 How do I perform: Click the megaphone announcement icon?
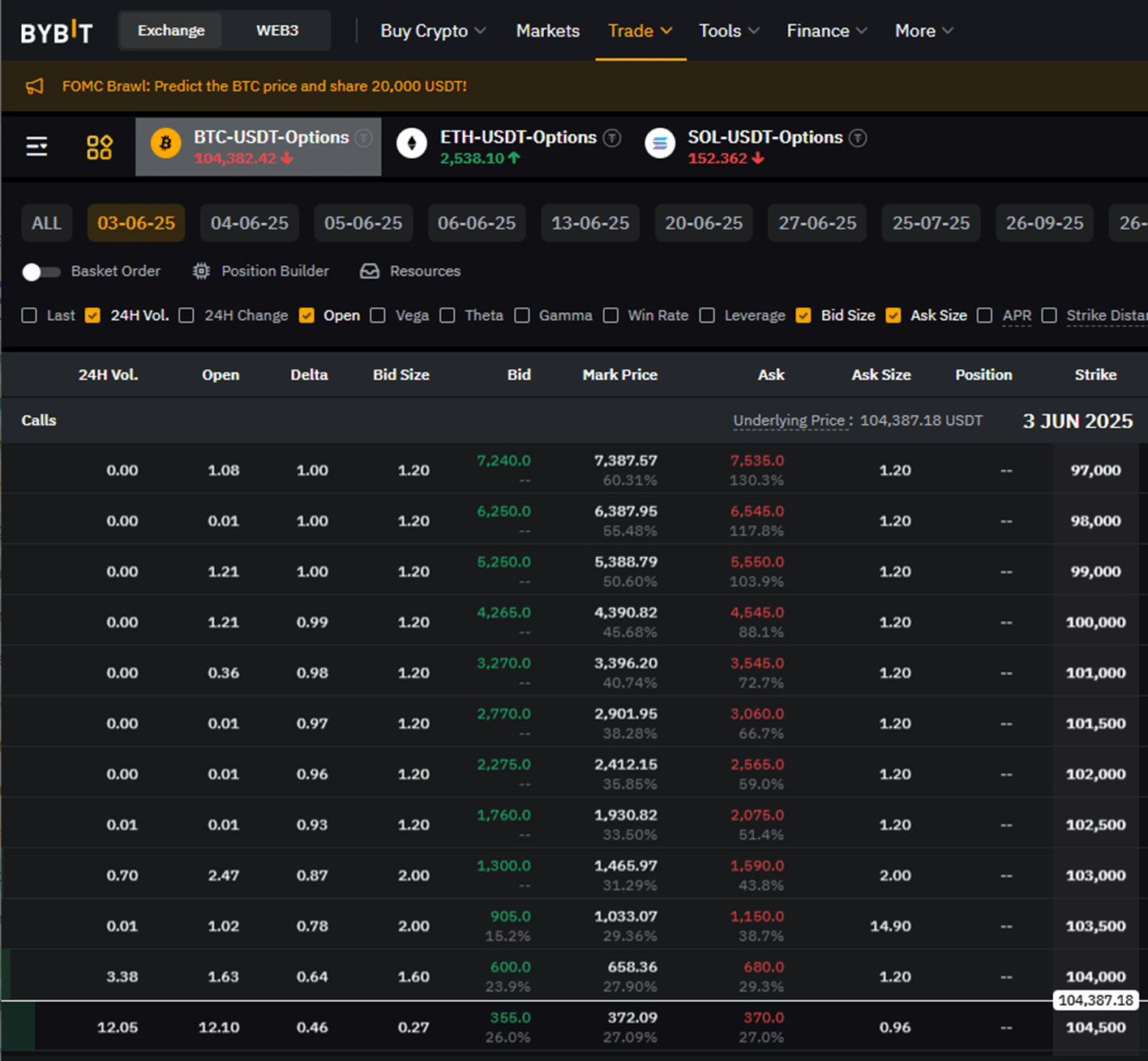[35, 86]
